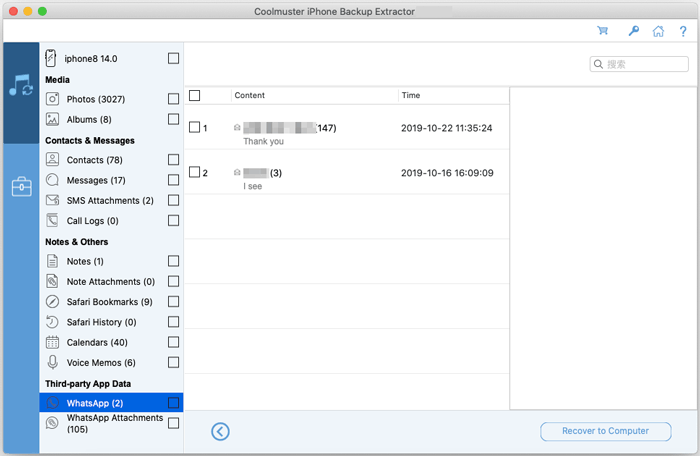Click the Photos category icon
Screen dimensions: 700x456
[x=52, y=99]
